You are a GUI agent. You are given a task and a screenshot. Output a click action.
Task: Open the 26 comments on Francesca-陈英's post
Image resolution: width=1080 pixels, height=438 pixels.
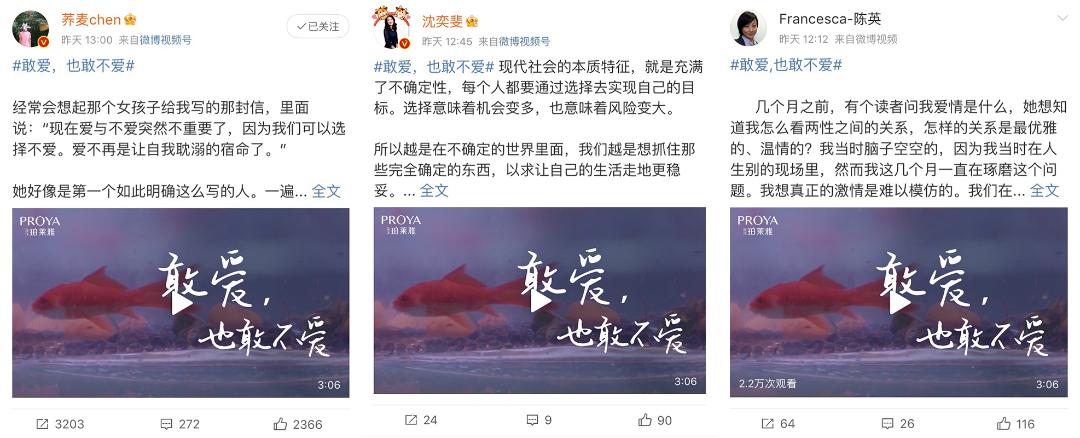coord(898,424)
